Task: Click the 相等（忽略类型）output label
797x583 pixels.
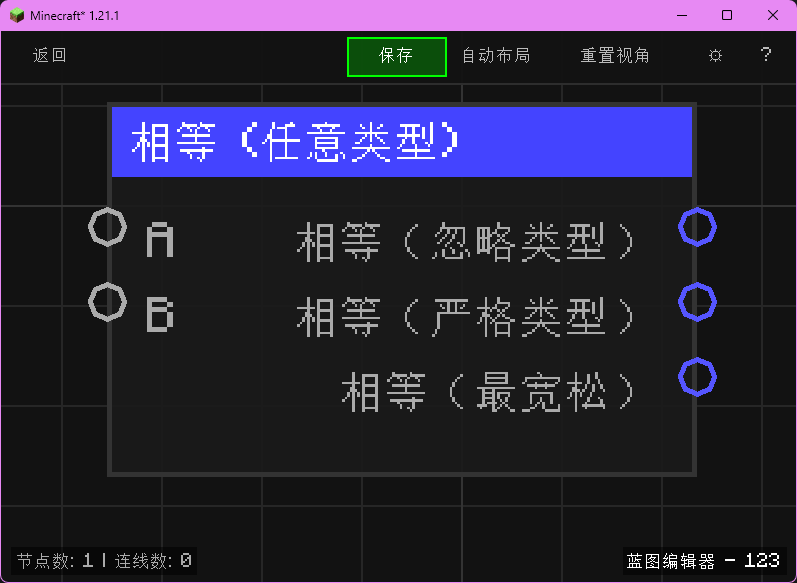Action: tap(466, 242)
